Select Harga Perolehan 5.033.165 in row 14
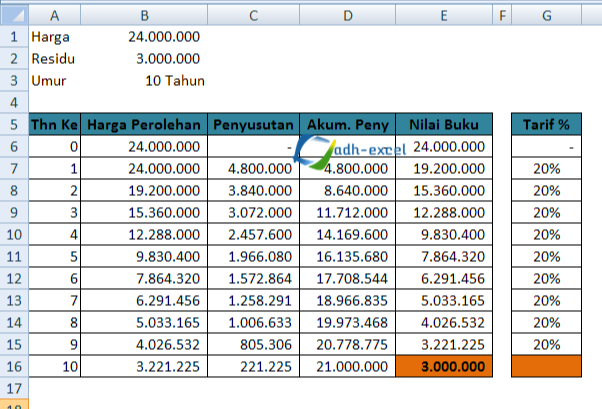This screenshot has height=409, width=602. [144, 322]
